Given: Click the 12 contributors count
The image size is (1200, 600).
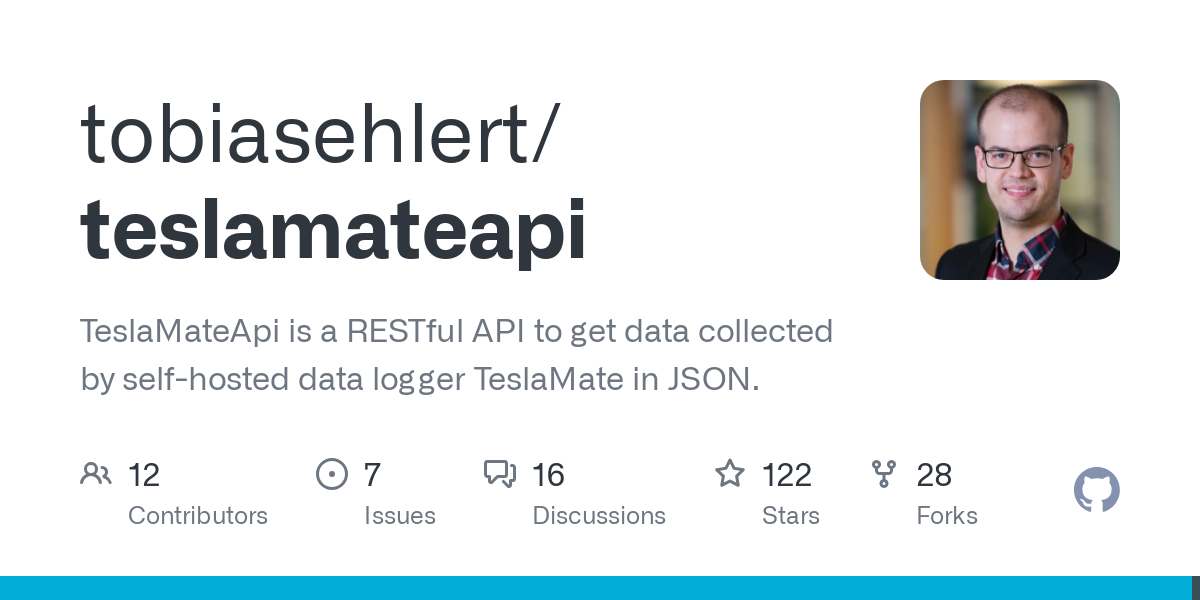Looking at the screenshot, I should pos(144,474).
